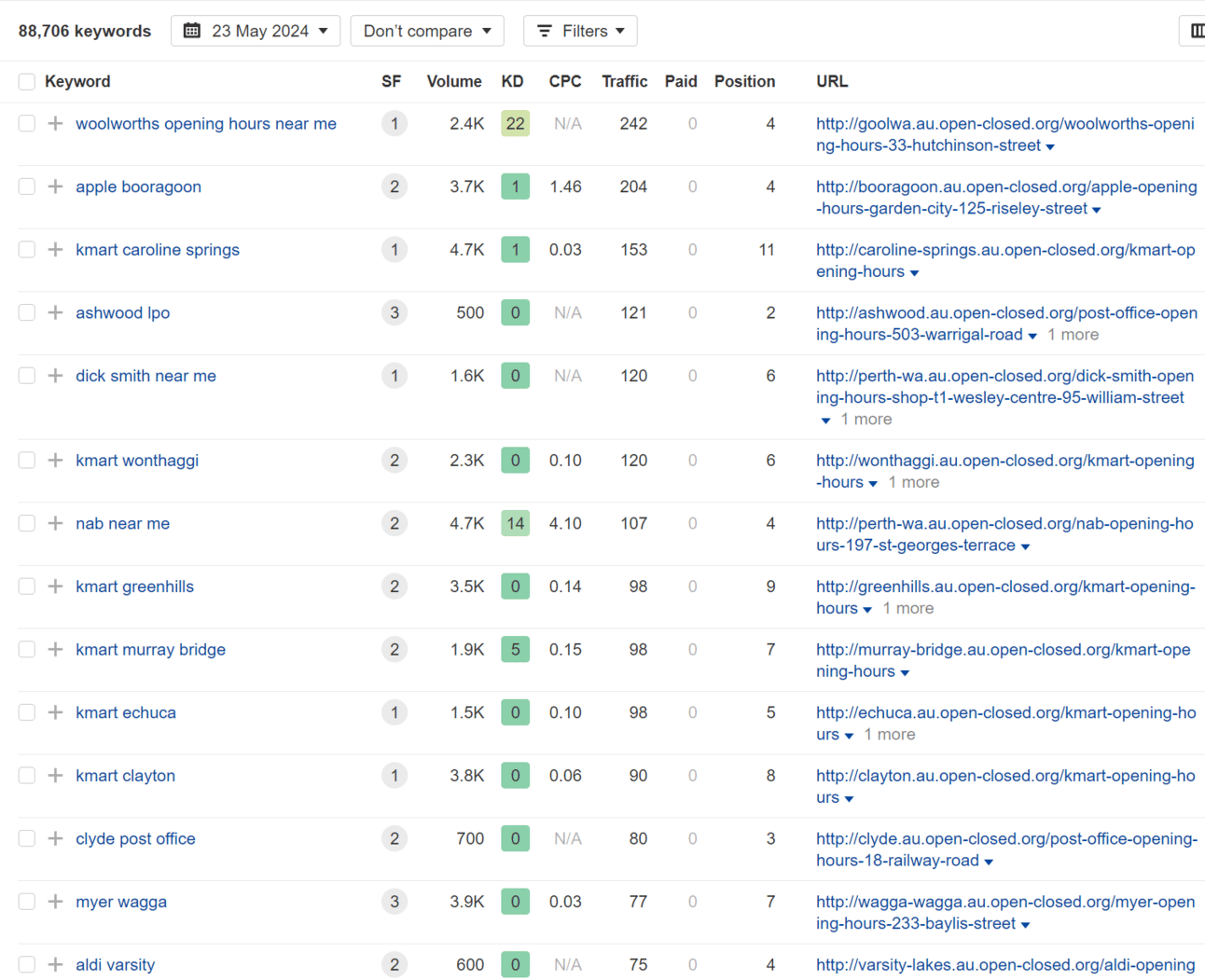Screen dimensions: 1205x980
Task: View SERP features badge for nab near me
Action: (x=395, y=523)
